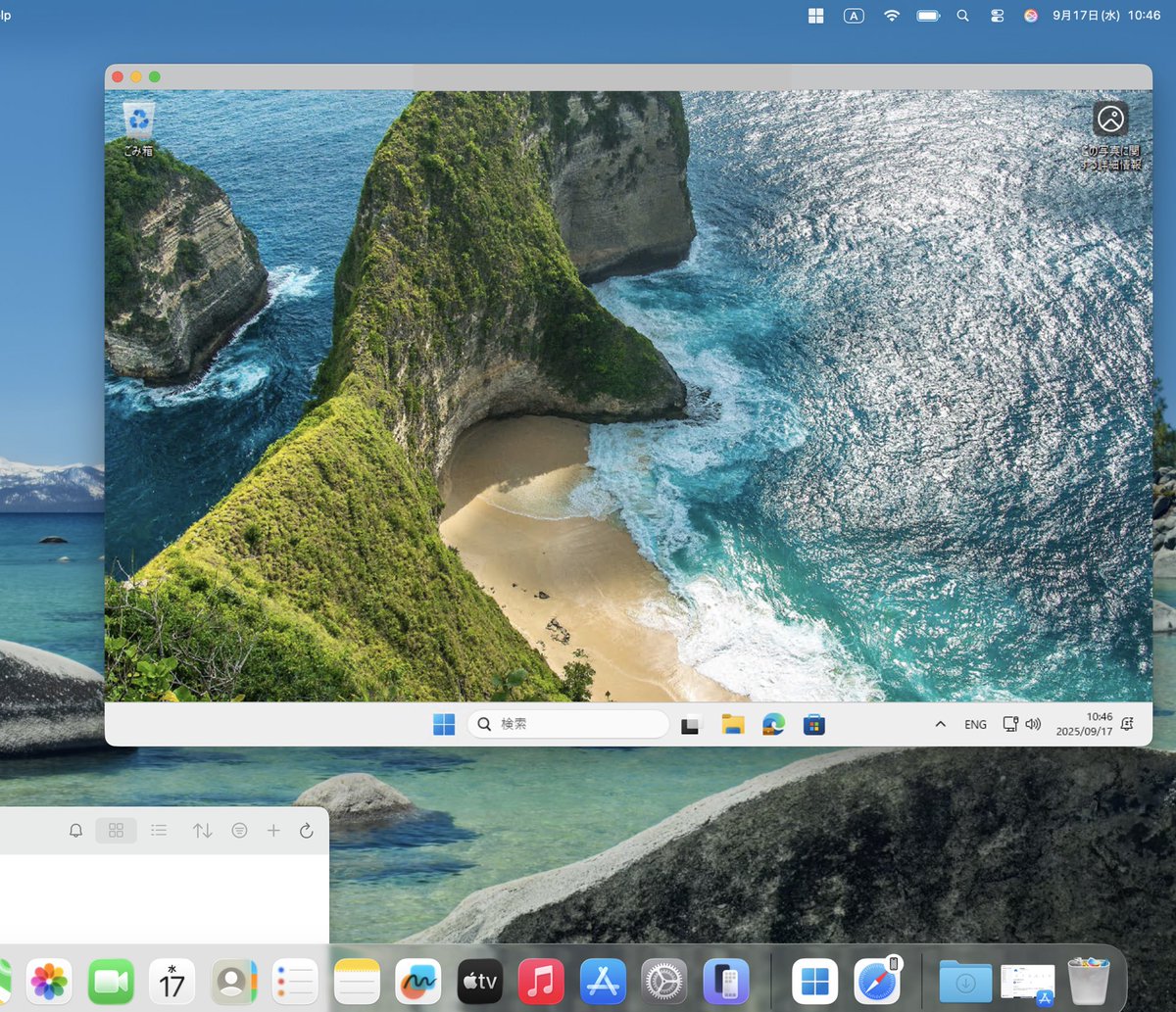
Task: Click the refresh icon in small window
Action: 306,831
